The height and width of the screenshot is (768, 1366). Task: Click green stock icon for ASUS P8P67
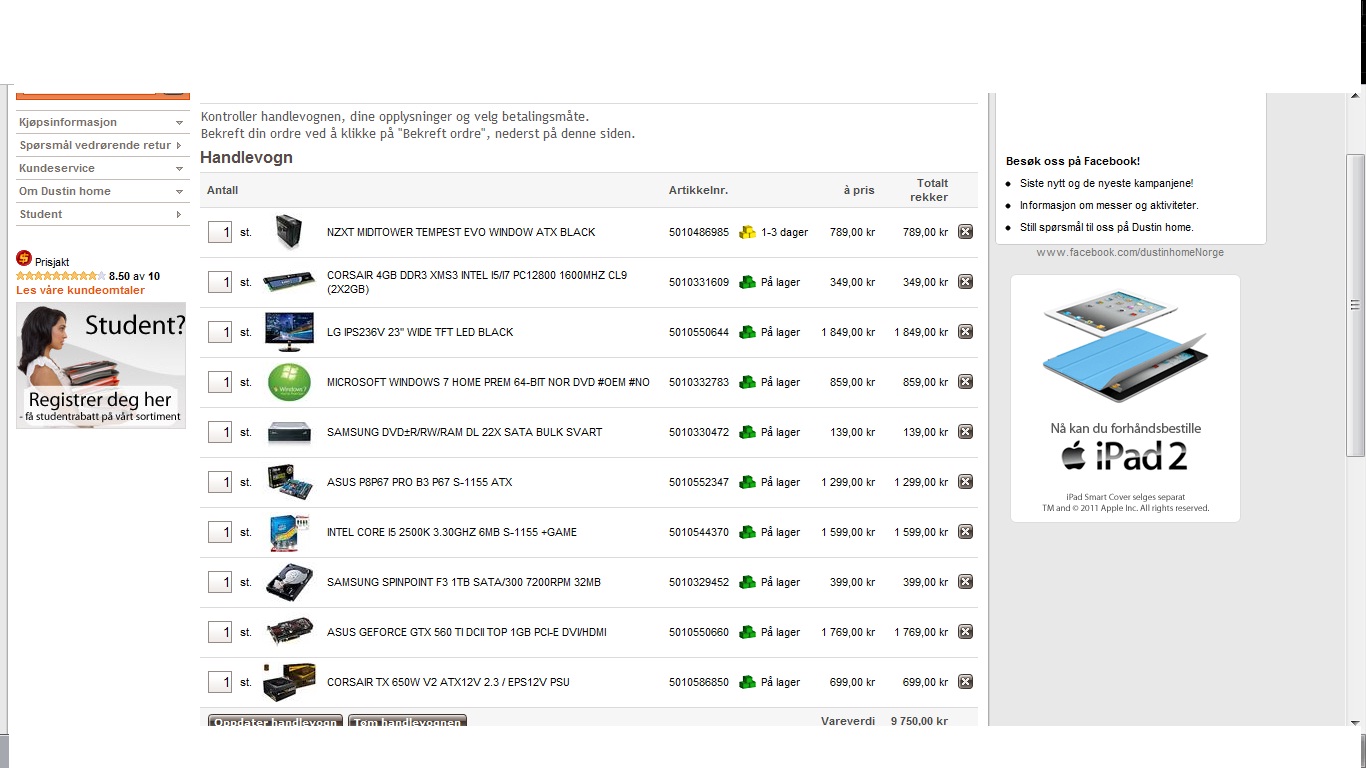tap(747, 482)
